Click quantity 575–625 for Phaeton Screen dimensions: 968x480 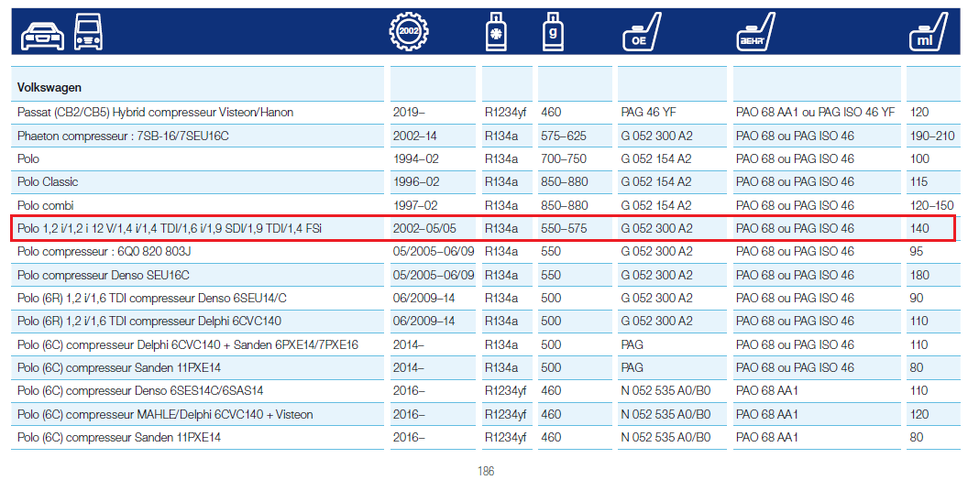(x=564, y=136)
